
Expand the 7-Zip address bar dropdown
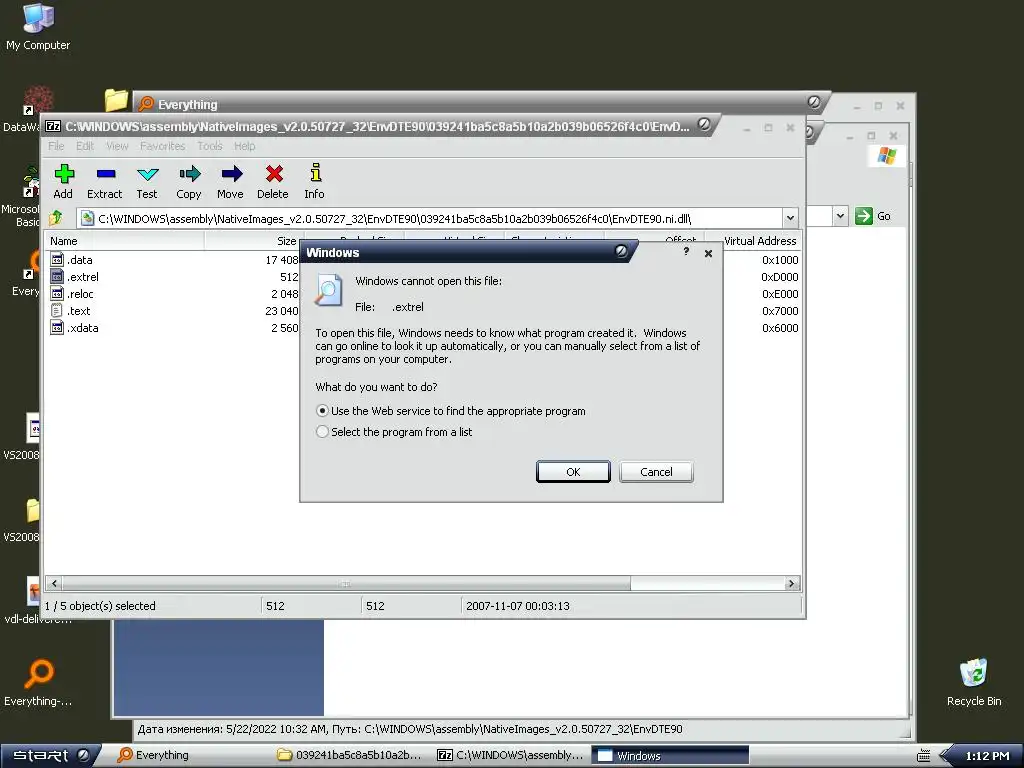(790, 218)
